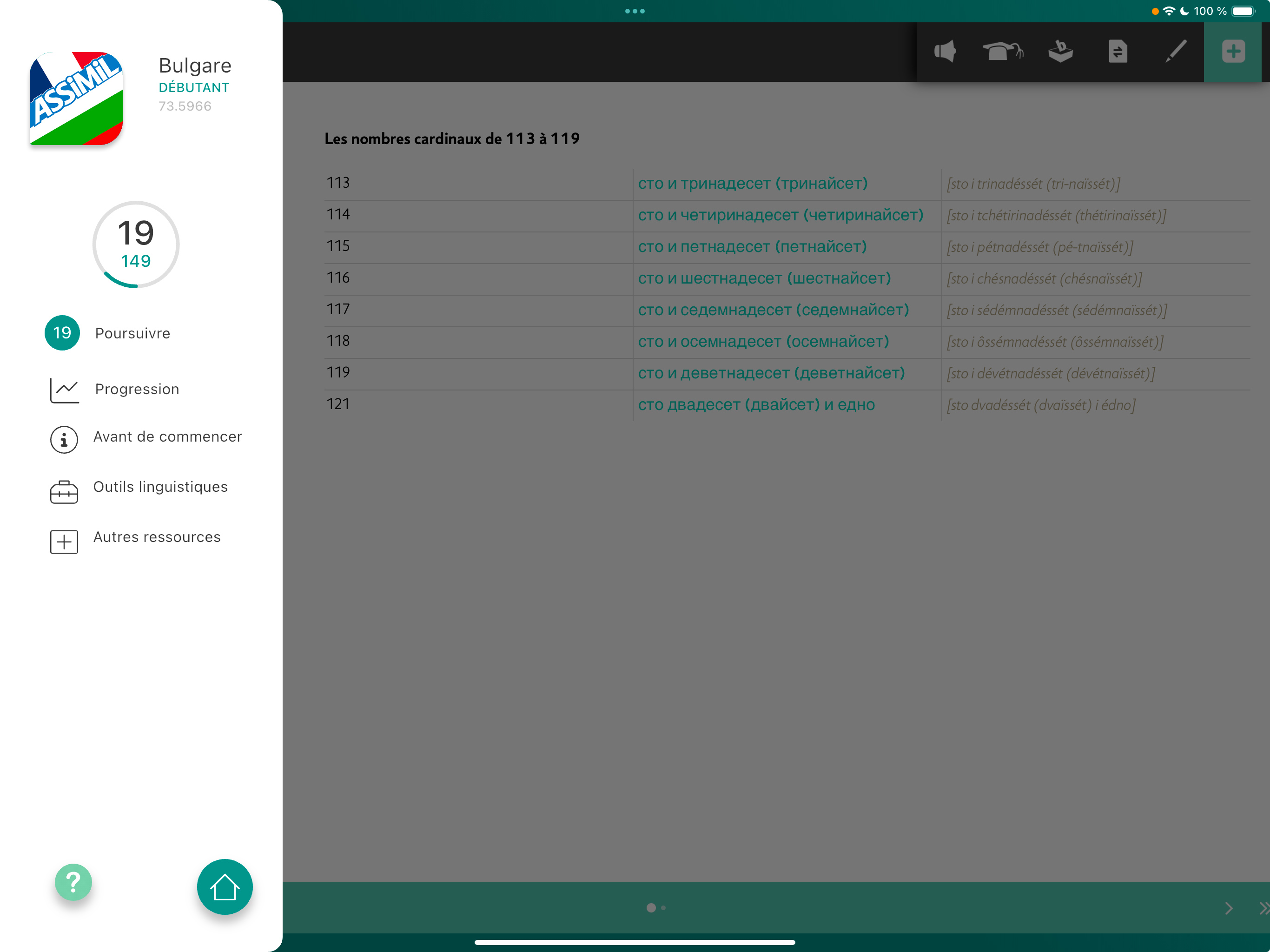This screenshot has height=952, width=1270.
Task: Tap the battery status icon
Action: (1244, 11)
